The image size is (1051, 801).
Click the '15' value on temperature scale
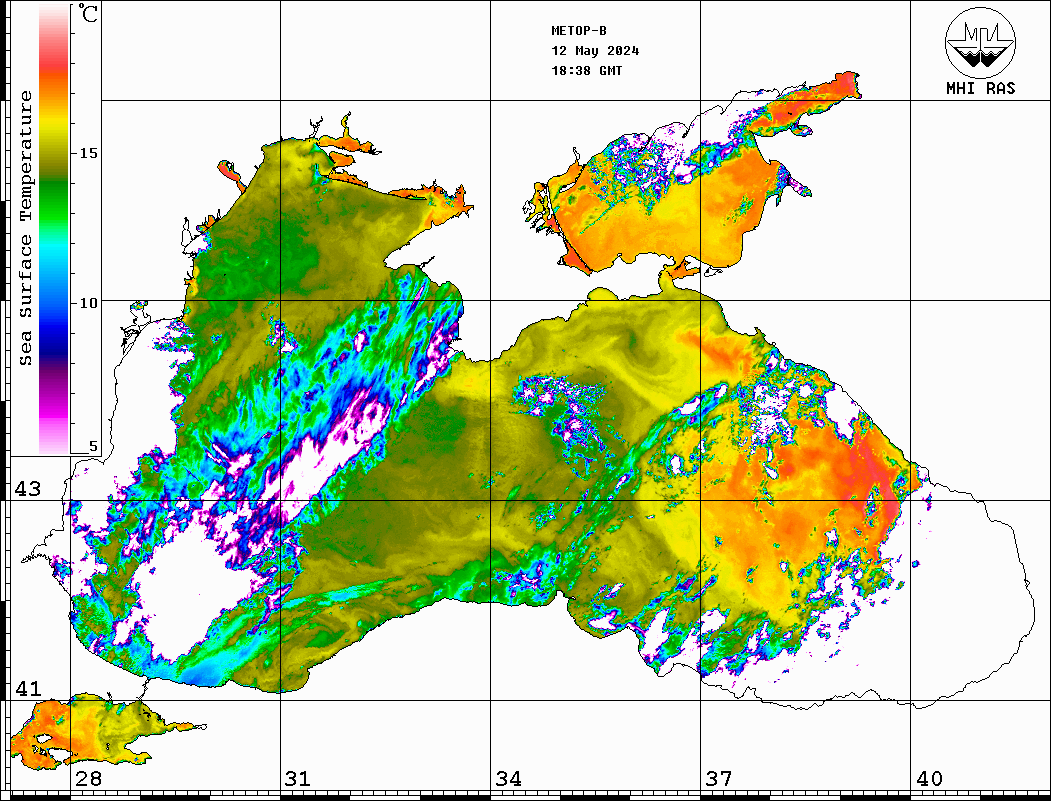tap(88, 153)
